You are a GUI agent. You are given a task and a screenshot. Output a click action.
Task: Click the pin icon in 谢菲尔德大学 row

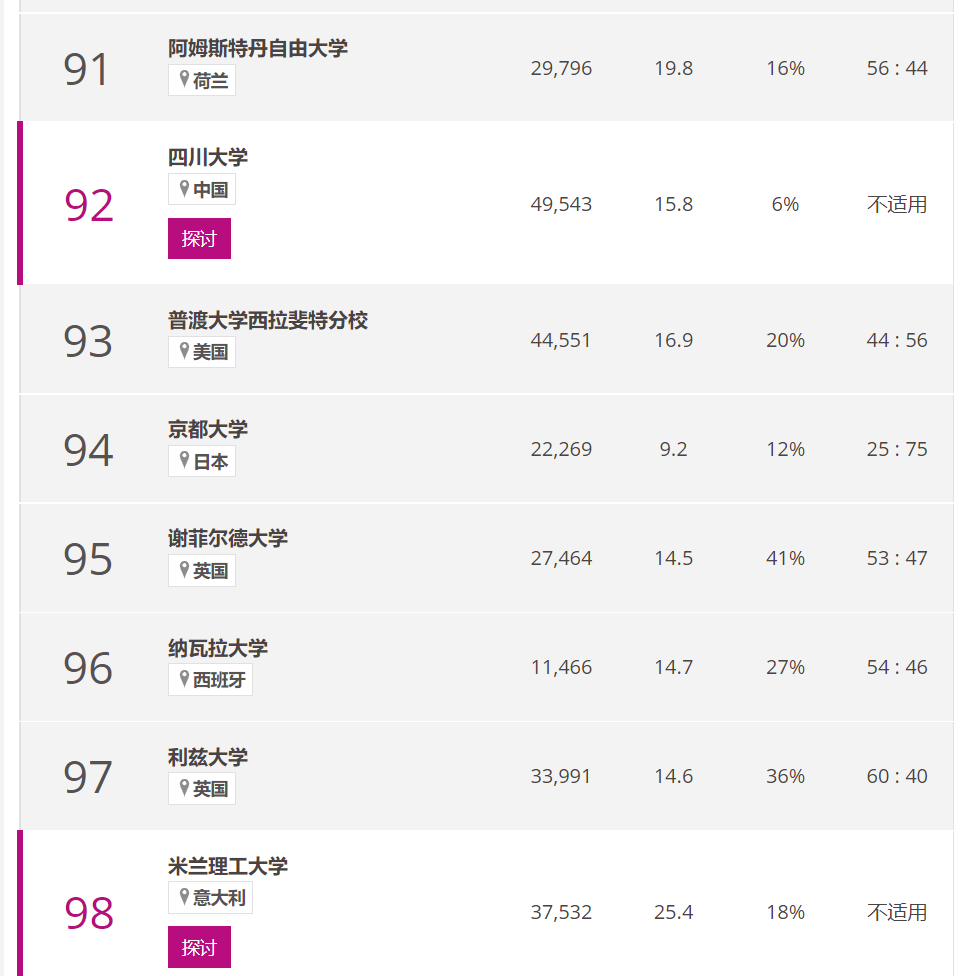coord(184,570)
